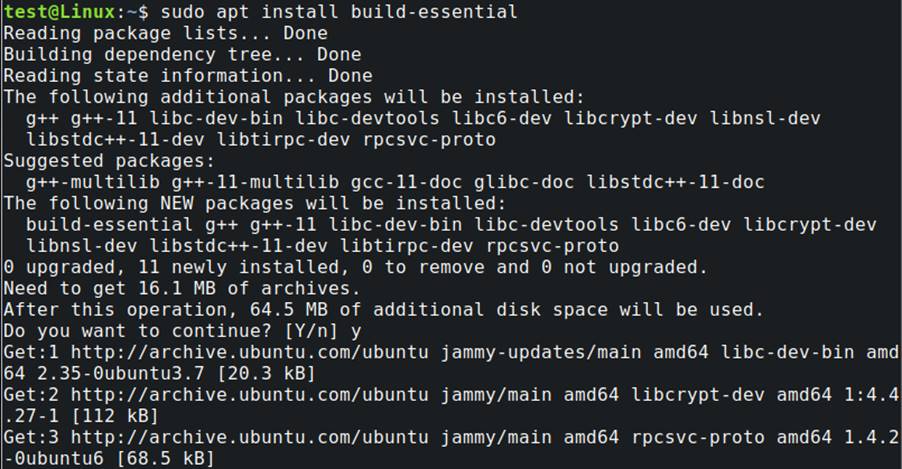902x469 pixels.
Task: Click 'Building dependency tree... Done' line
Action: tap(182, 54)
